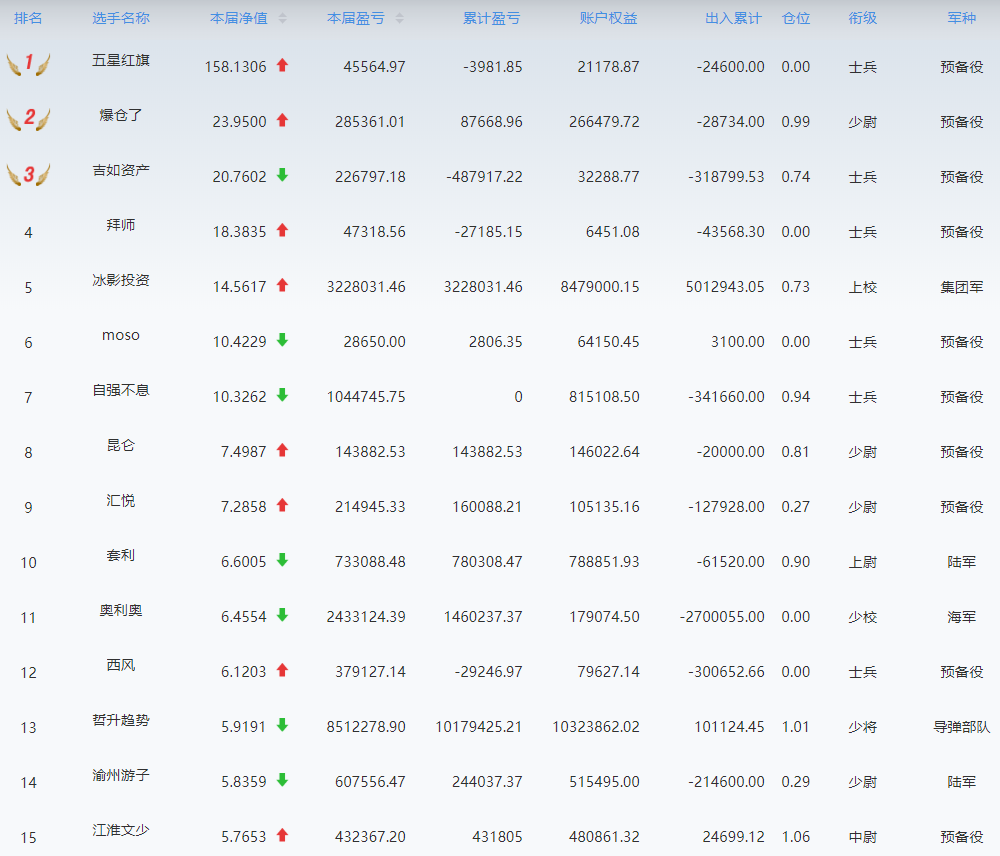Select position value 1.01
The height and width of the screenshot is (856, 1000).
tap(796, 727)
